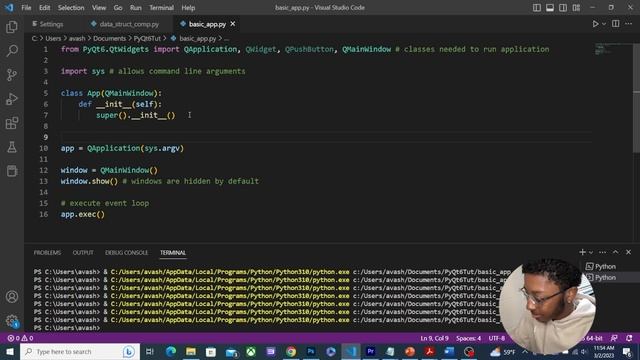The image size is (640, 360).
Task: Click UTF-8 encoding status item
Action: [497, 338]
